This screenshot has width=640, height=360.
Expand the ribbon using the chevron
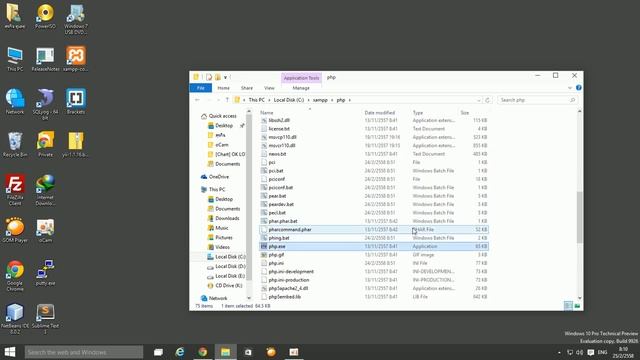570,88
